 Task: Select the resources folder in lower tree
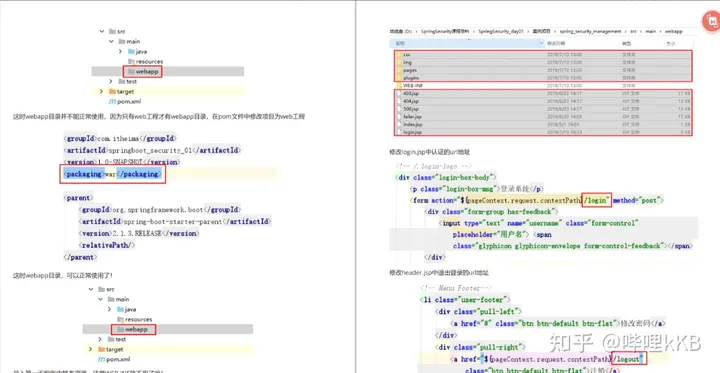coord(134,319)
